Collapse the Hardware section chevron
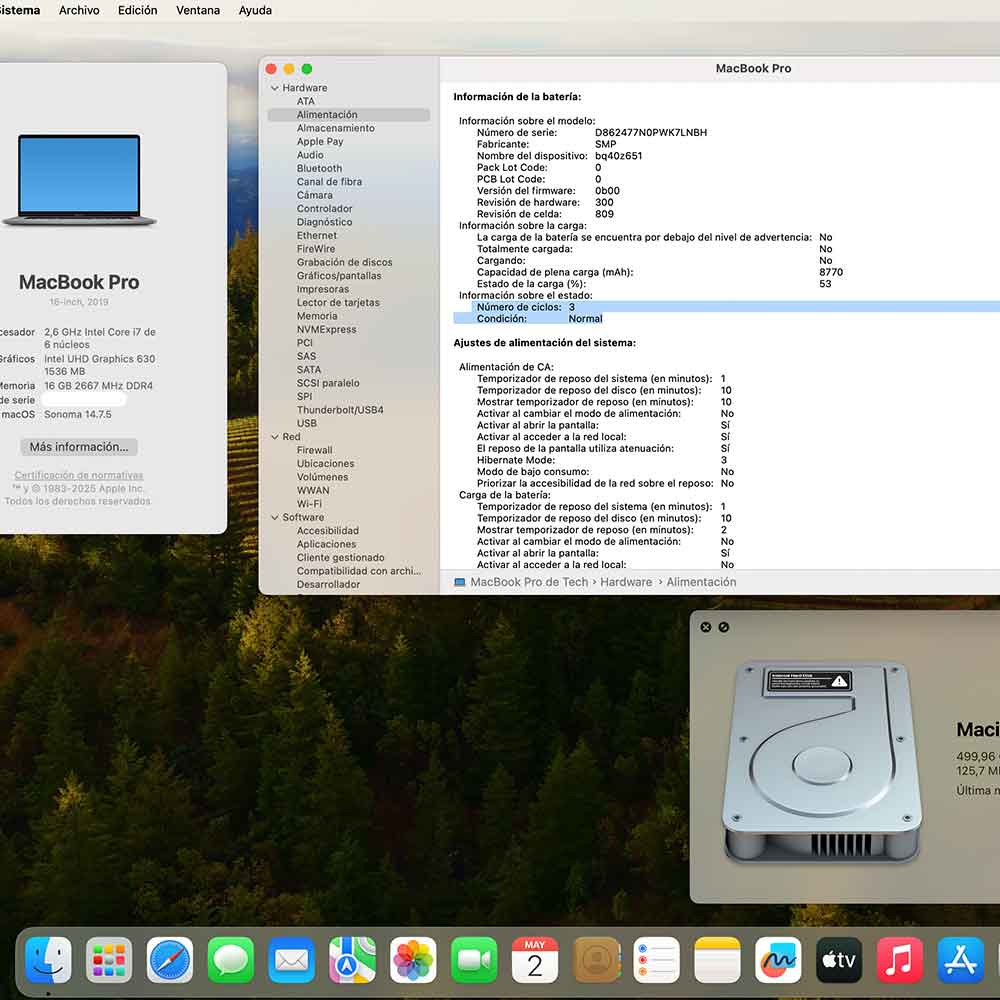Image resolution: width=1000 pixels, height=1000 pixels. [x=275, y=88]
